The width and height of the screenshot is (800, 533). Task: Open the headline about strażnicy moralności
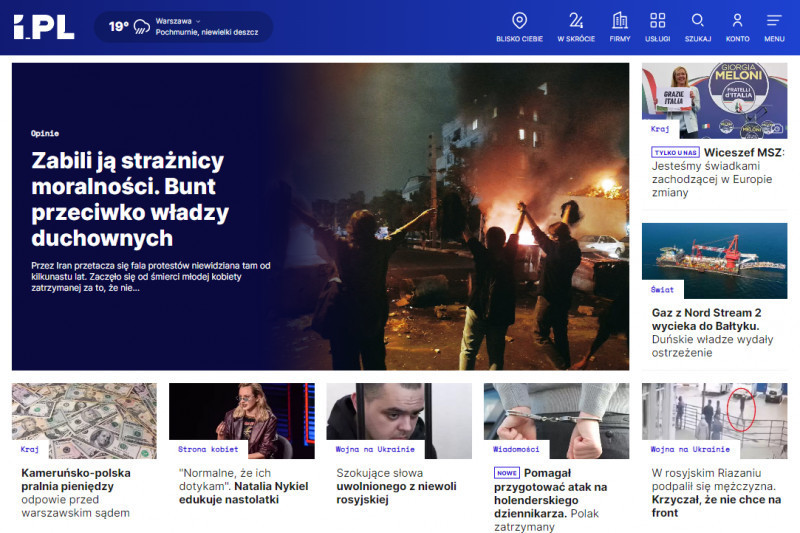(130, 199)
